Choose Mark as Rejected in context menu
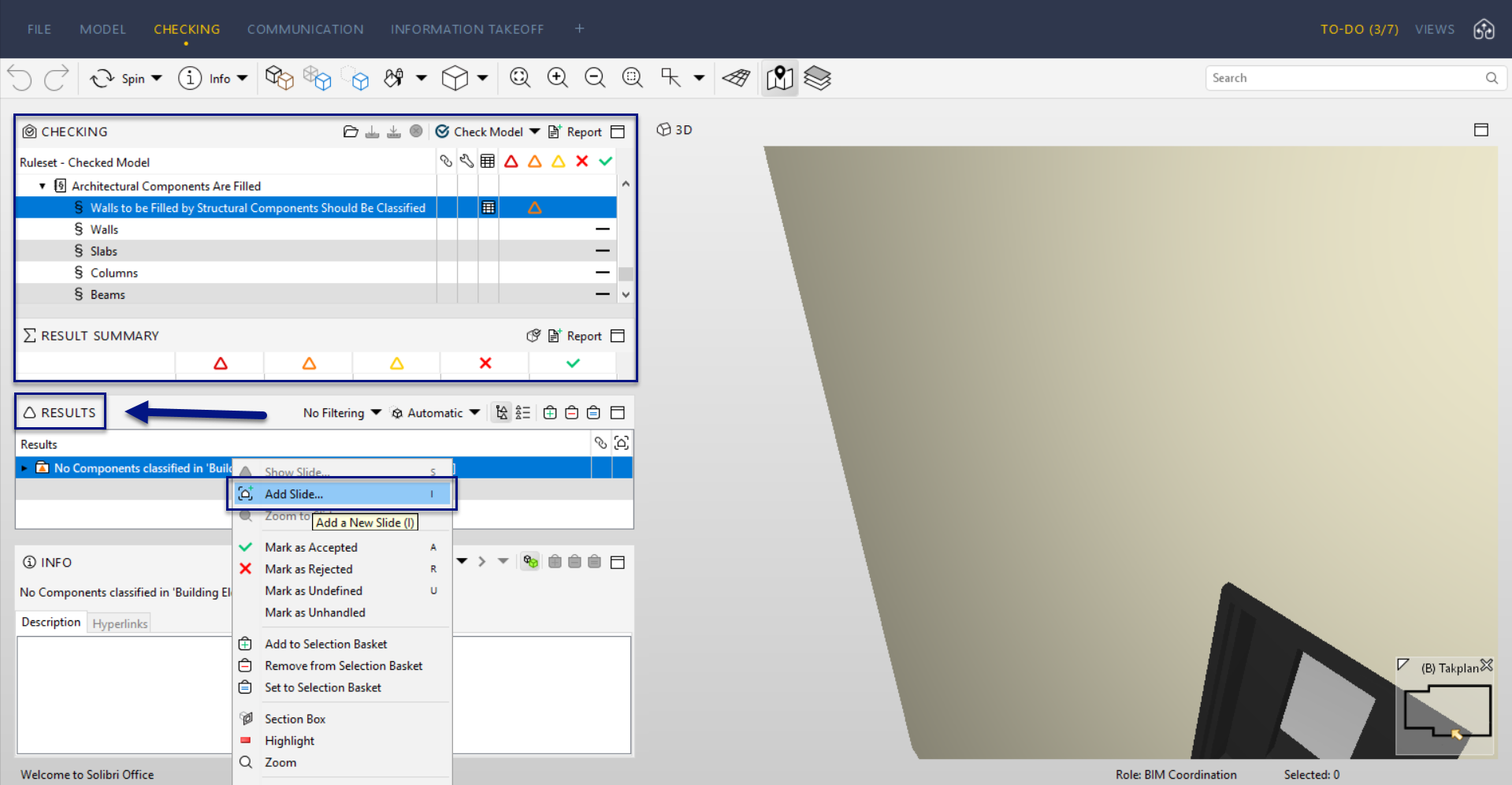Screen dimensions: 1512x785 [342, 569]
